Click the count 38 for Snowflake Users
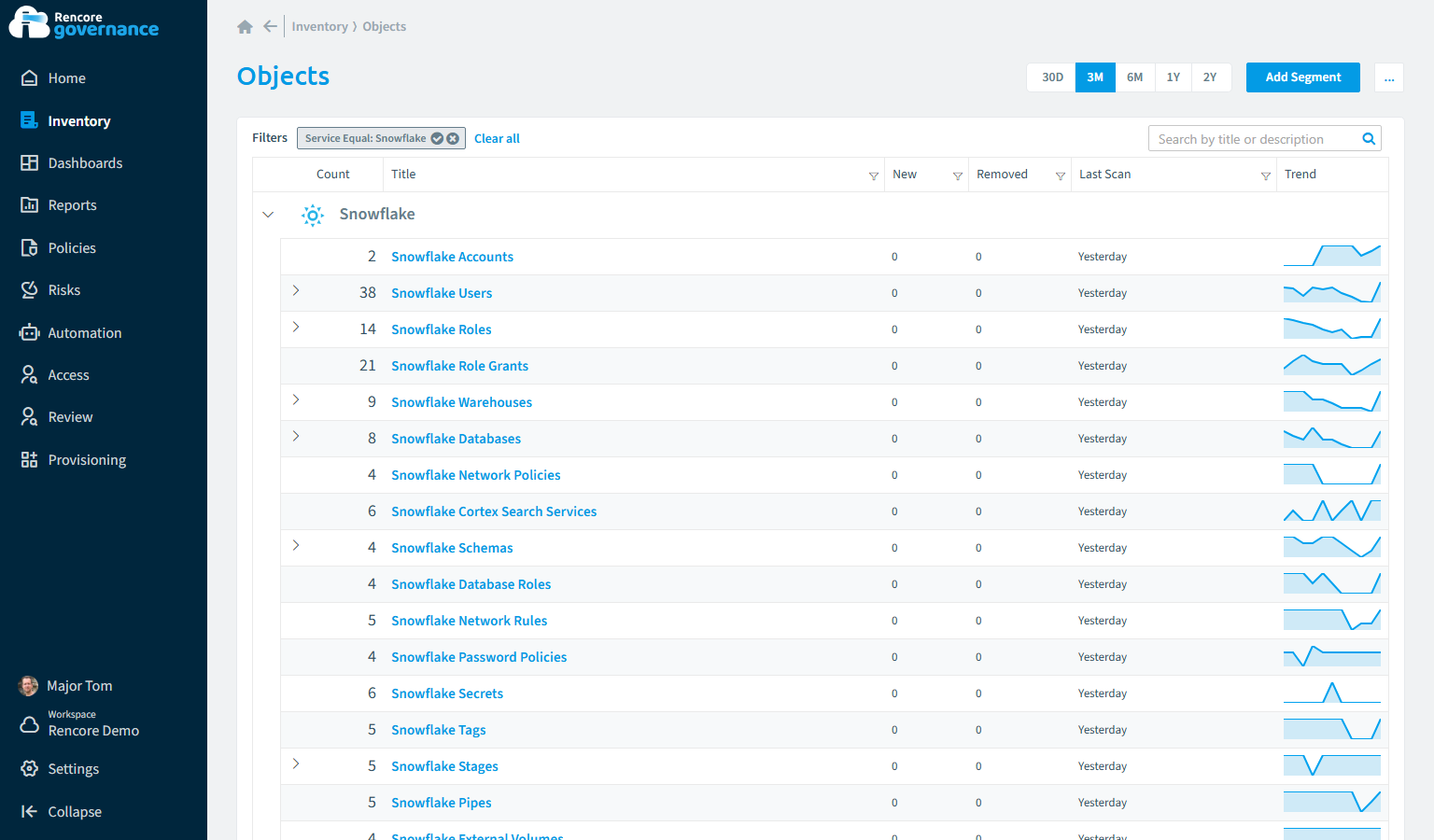Image resolution: width=1434 pixels, height=840 pixels. (x=368, y=293)
